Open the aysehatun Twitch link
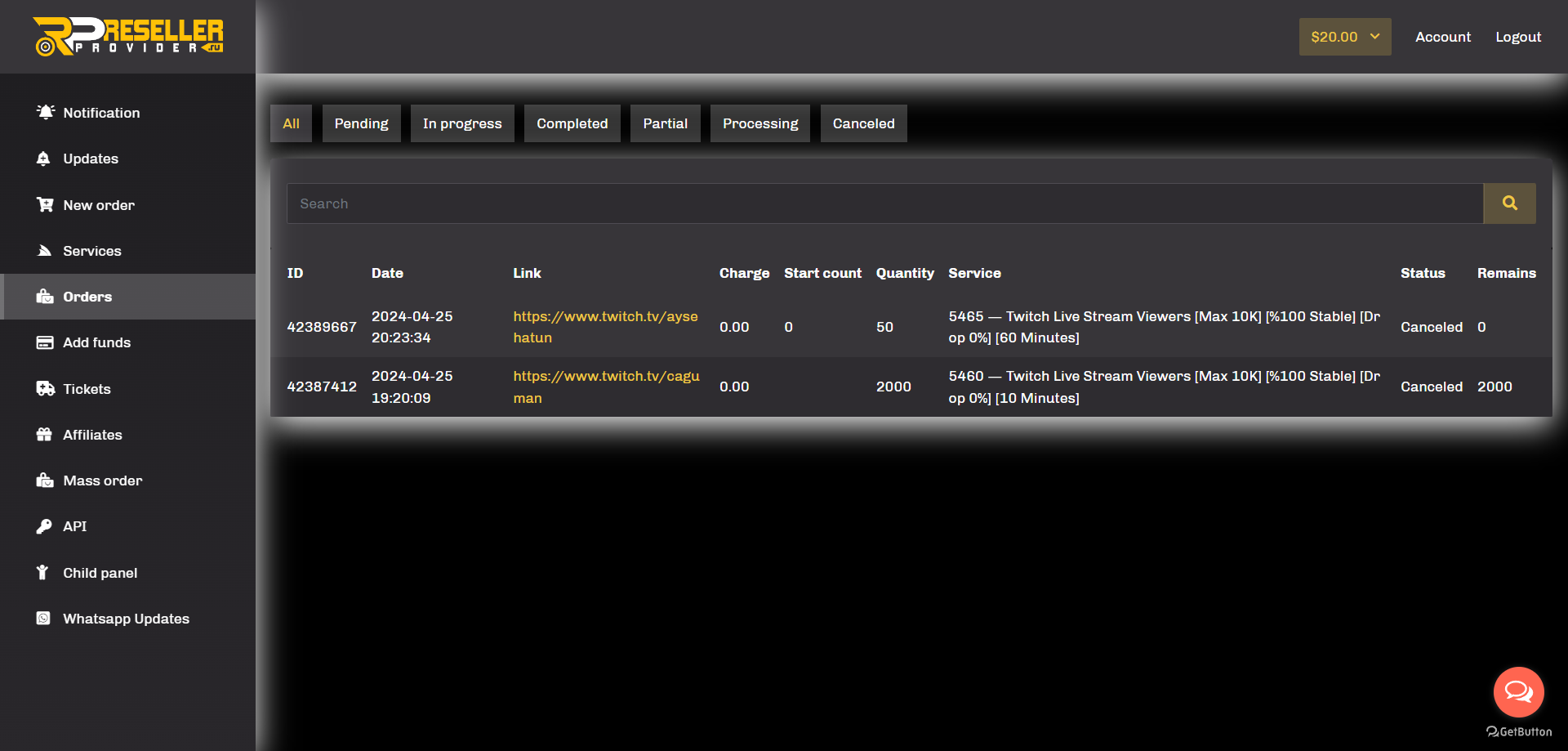 tap(606, 327)
